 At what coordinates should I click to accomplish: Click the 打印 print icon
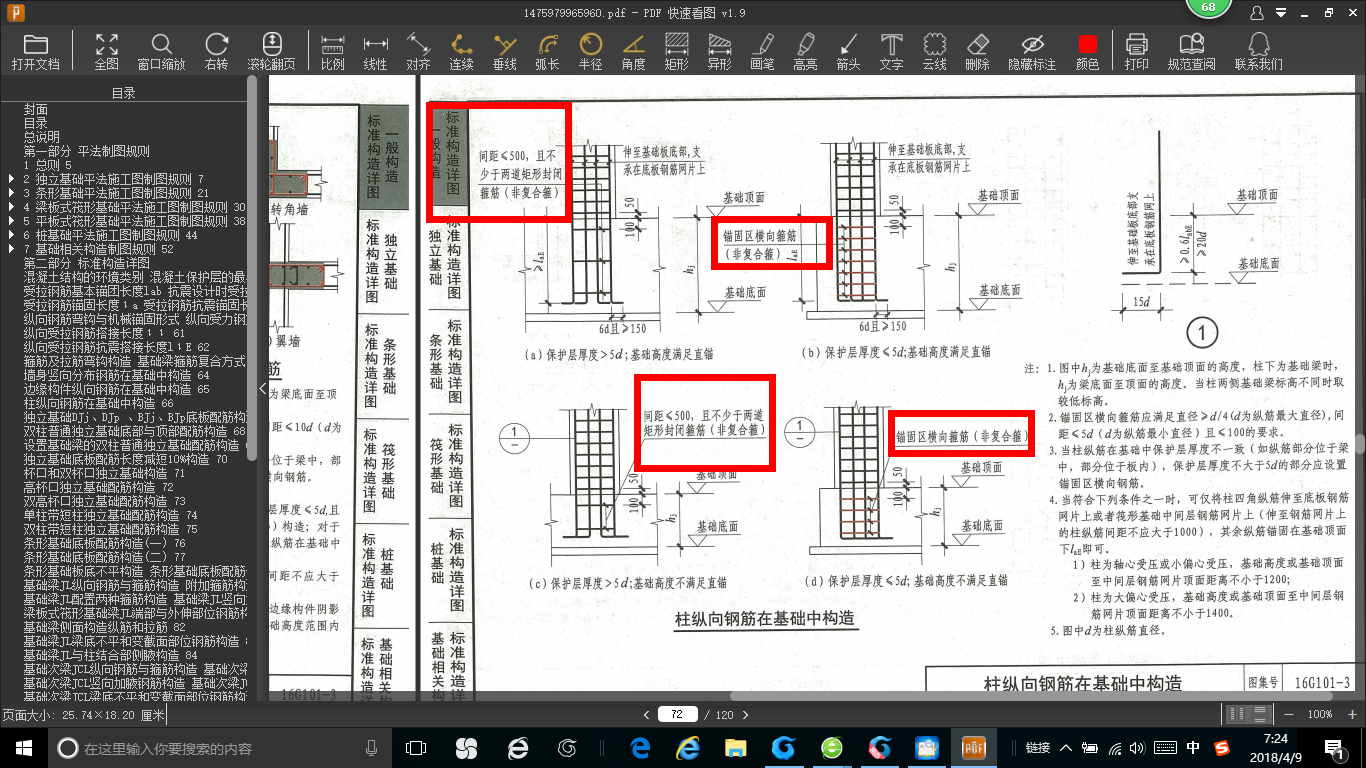(x=1136, y=51)
